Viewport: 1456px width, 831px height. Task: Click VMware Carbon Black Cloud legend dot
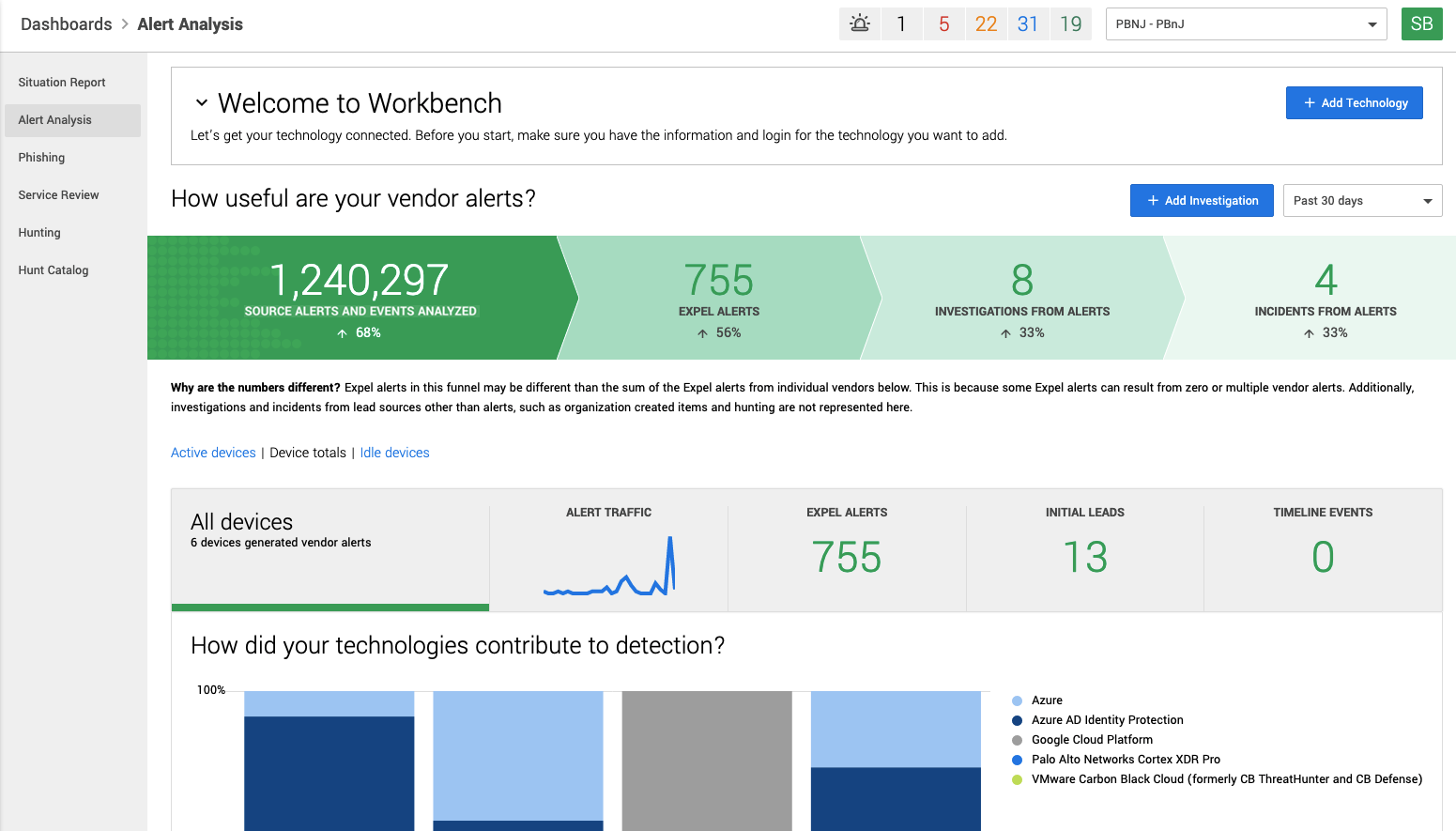[1017, 779]
